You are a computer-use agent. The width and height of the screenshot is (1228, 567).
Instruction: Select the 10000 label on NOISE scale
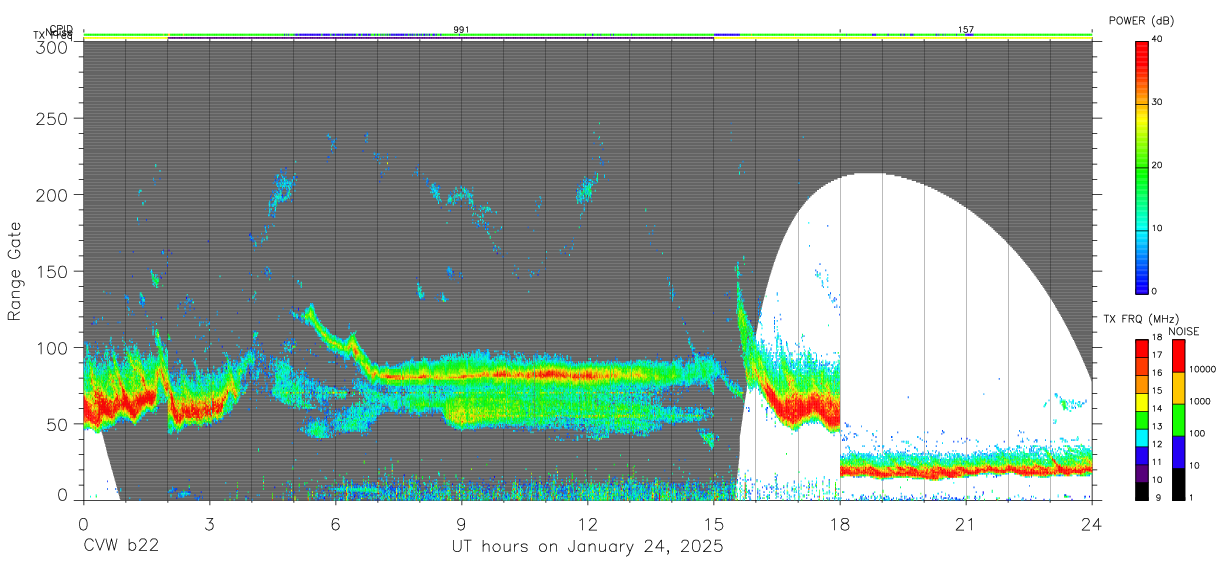click(x=1203, y=370)
